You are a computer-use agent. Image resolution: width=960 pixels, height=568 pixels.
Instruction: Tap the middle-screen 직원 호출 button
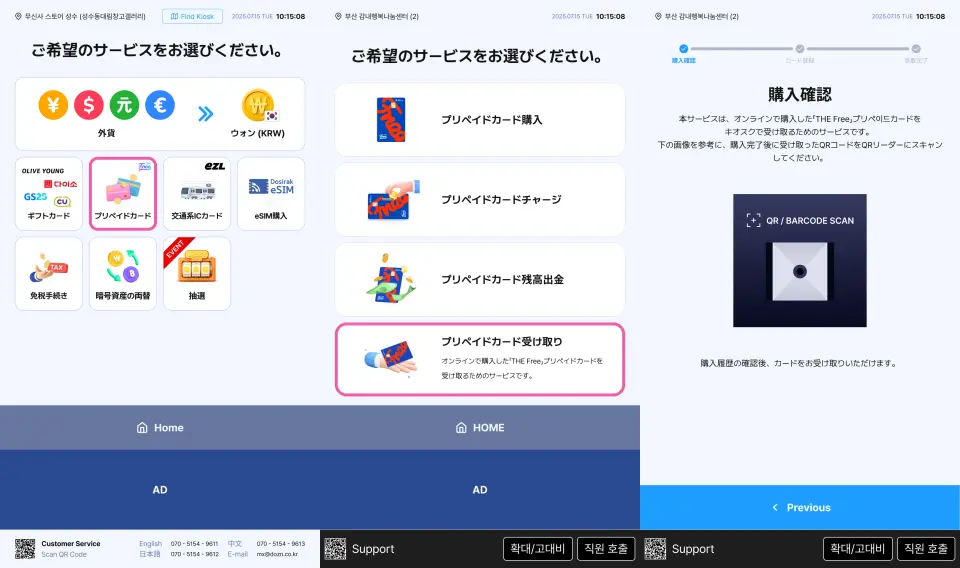coord(606,549)
